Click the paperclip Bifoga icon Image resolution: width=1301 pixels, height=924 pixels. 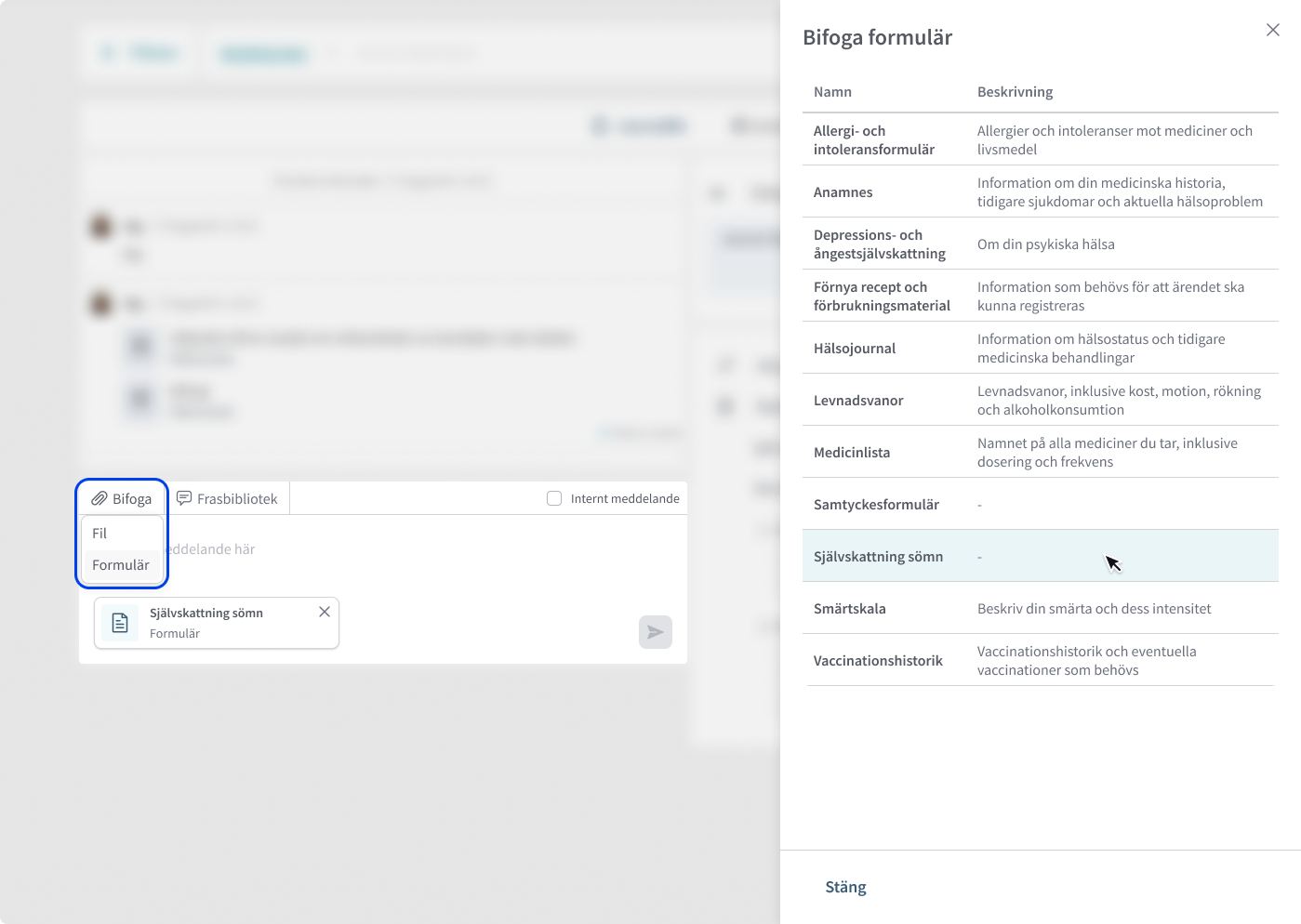100,499
